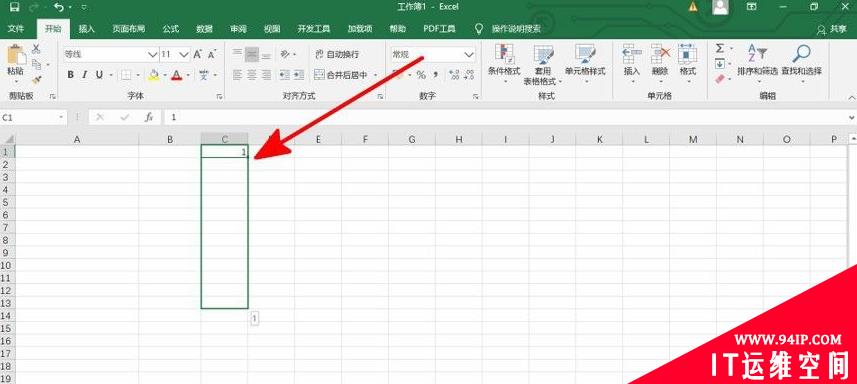857x384 pixels.
Task: Decrease font size with smaller A icon
Action: pos(212,54)
